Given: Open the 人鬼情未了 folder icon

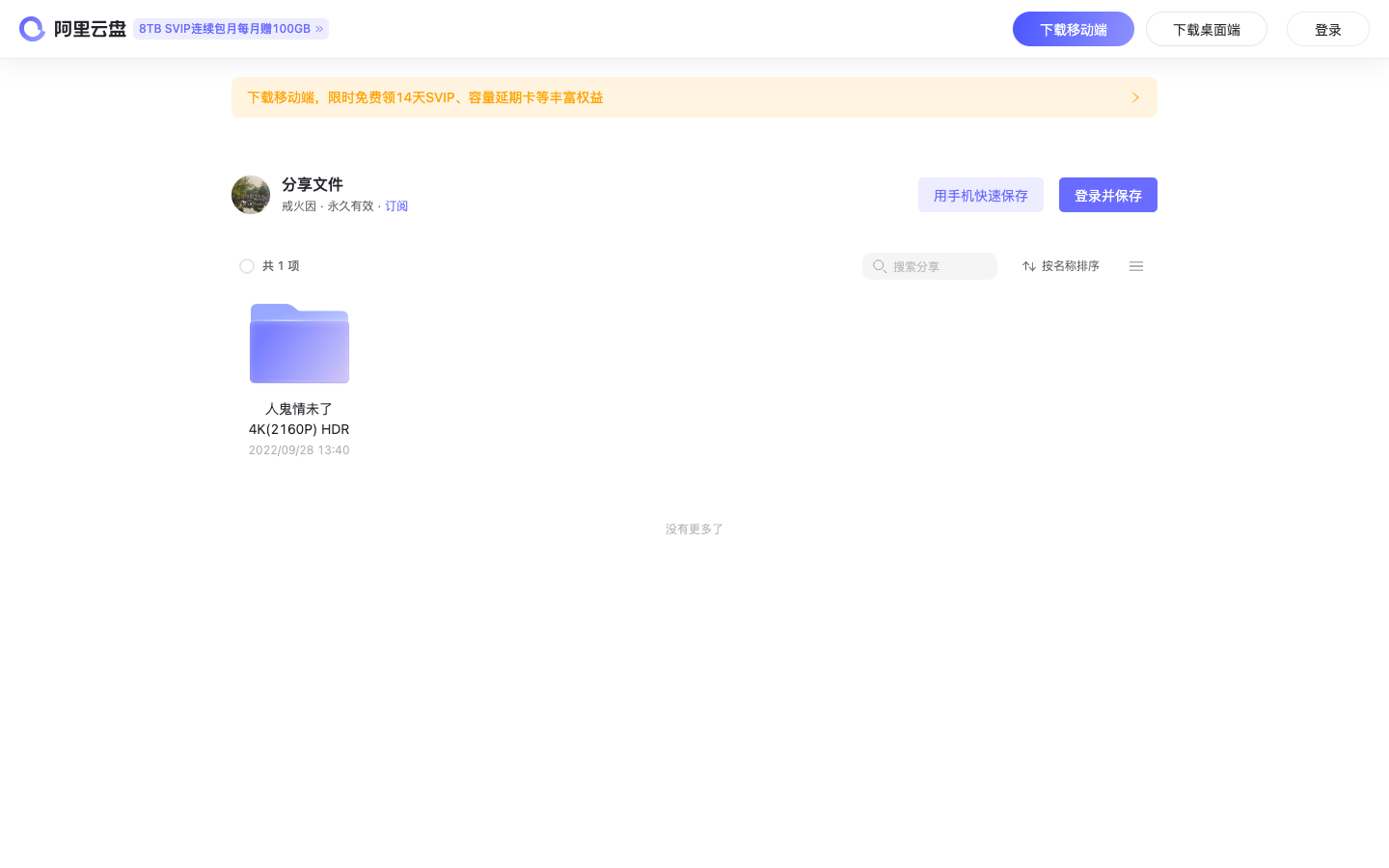Looking at the screenshot, I should (299, 343).
